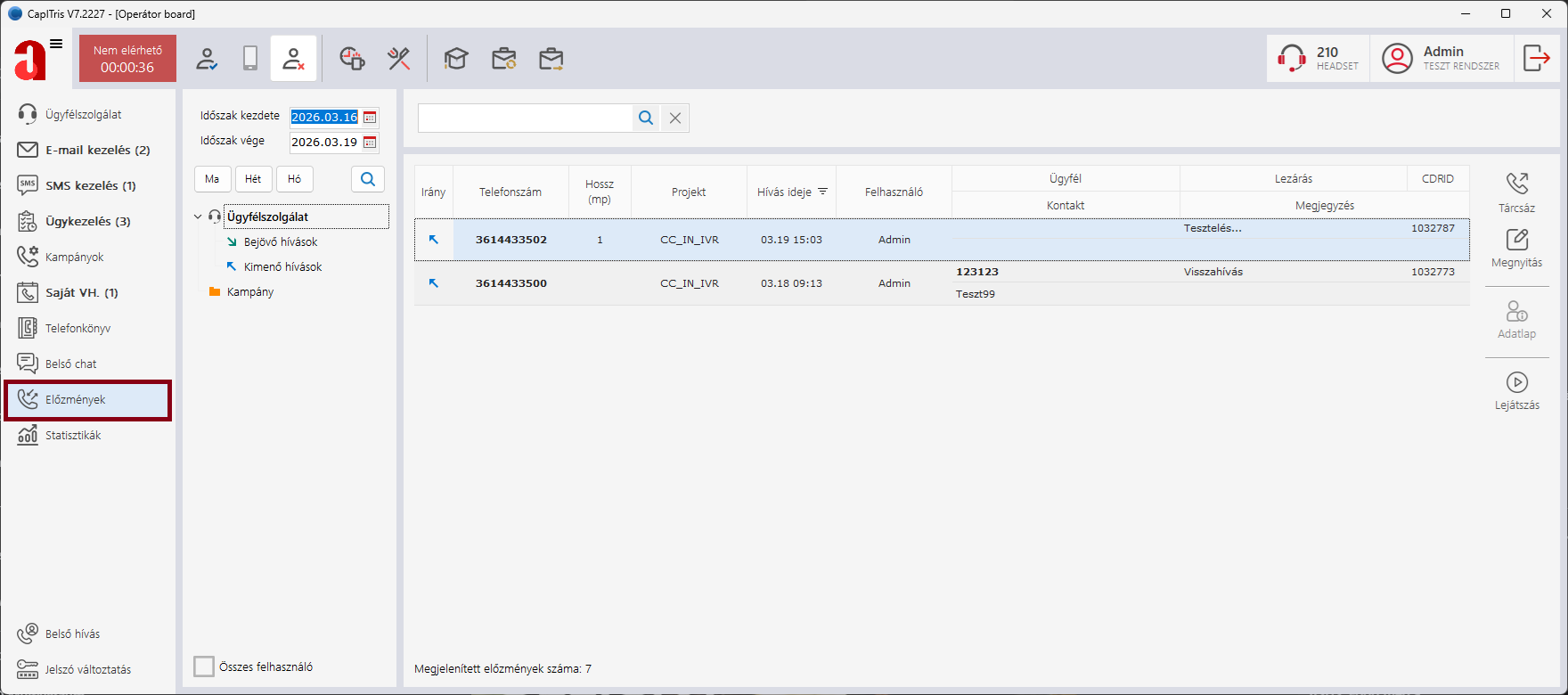1568x695 pixels.
Task: Click the logout icon at top right
Action: click(1537, 59)
